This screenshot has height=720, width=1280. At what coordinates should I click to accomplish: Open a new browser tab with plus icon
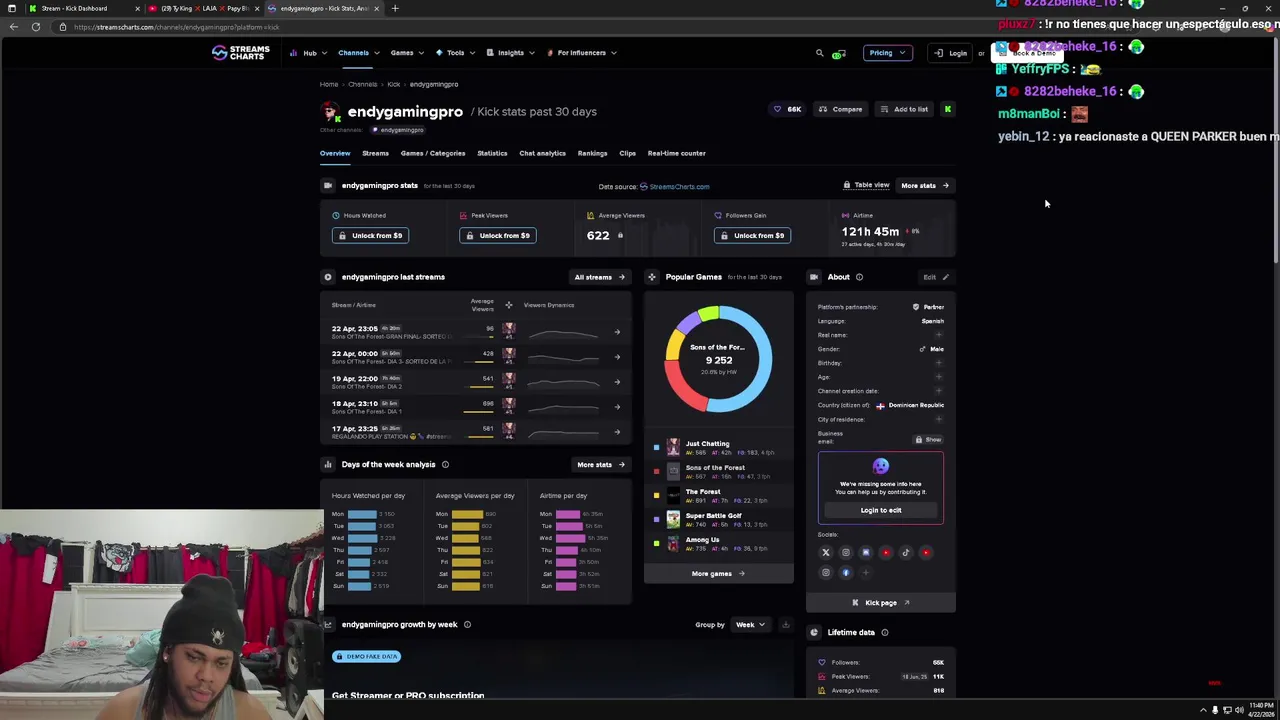(395, 8)
